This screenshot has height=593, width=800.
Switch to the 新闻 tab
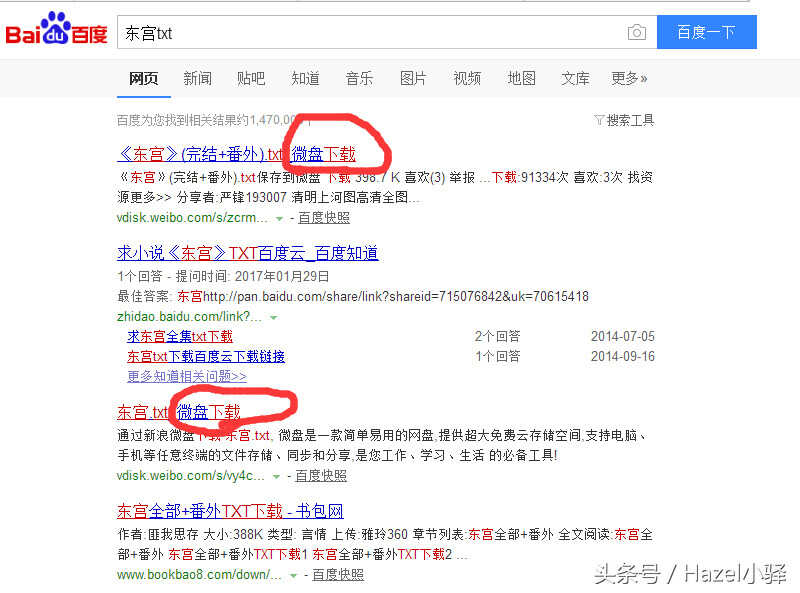(197, 79)
